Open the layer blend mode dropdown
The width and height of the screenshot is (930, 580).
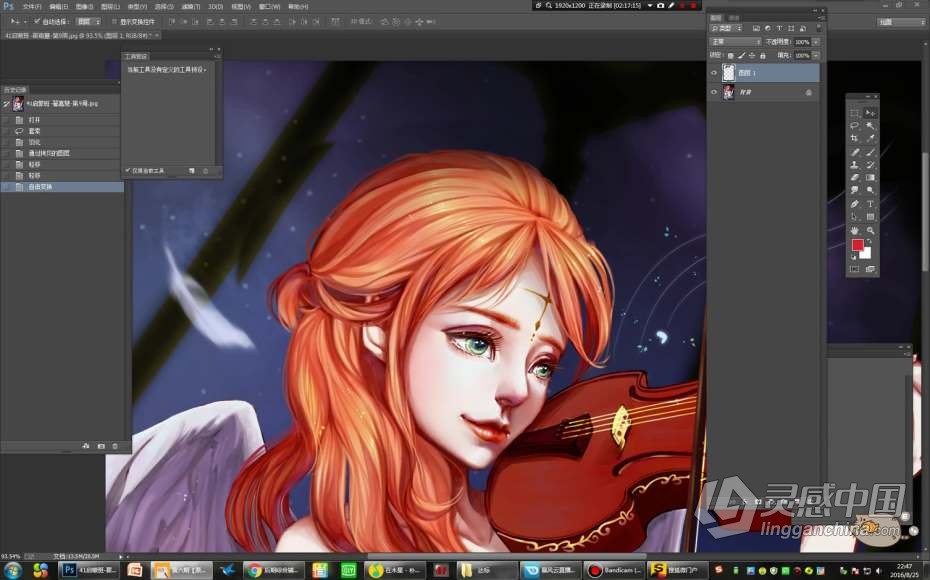(735, 42)
